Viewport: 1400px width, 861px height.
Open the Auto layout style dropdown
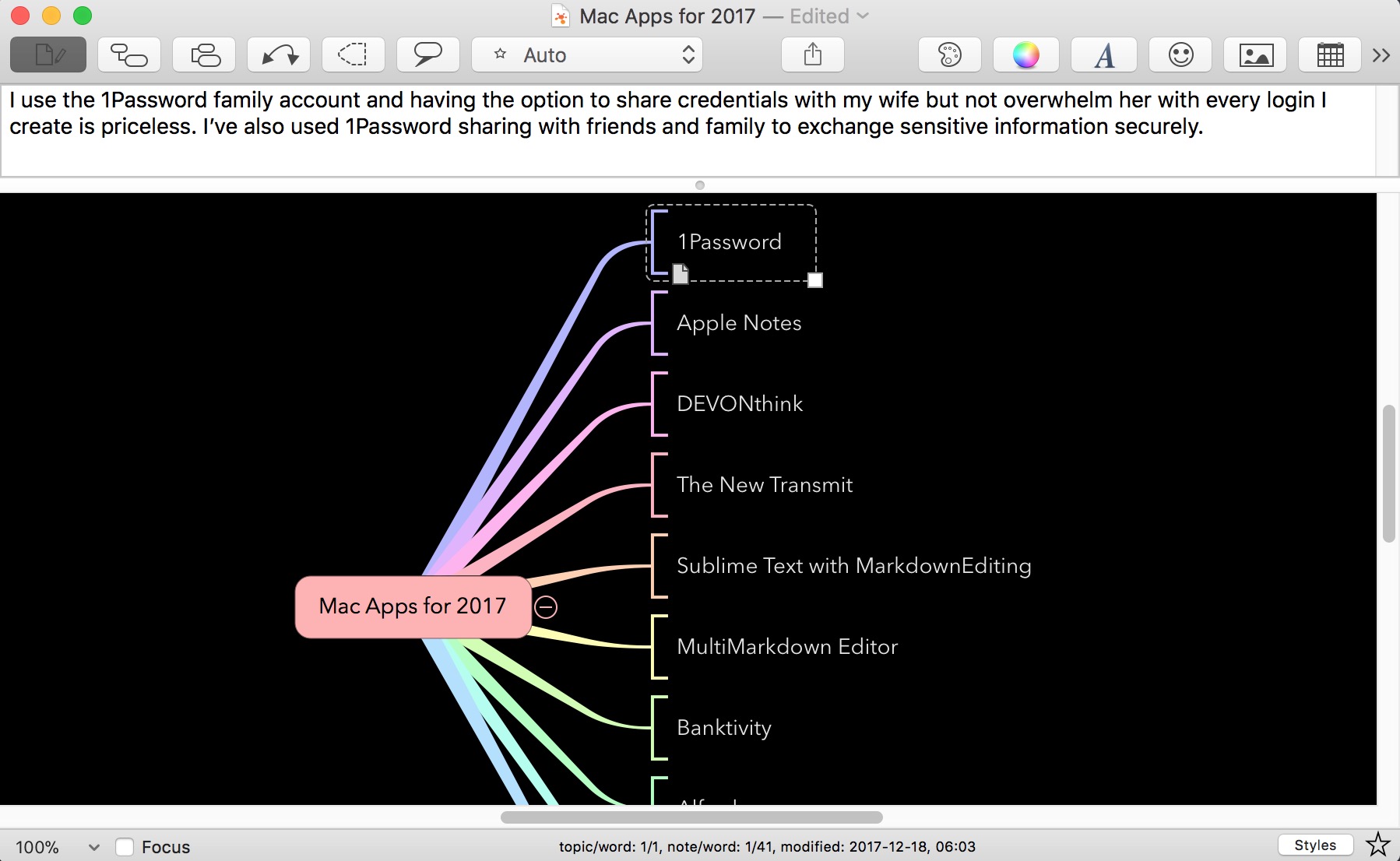[x=587, y=54]
